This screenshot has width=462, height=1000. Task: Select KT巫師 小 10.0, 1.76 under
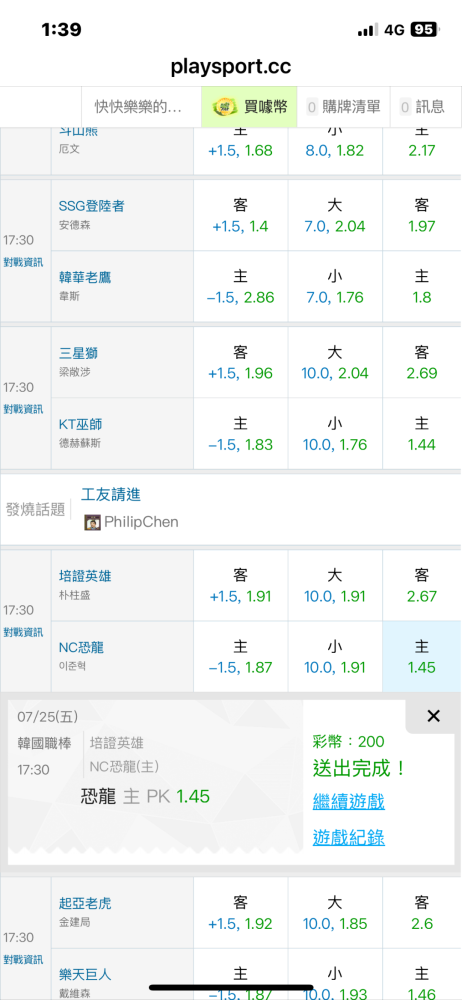point(335,434)
